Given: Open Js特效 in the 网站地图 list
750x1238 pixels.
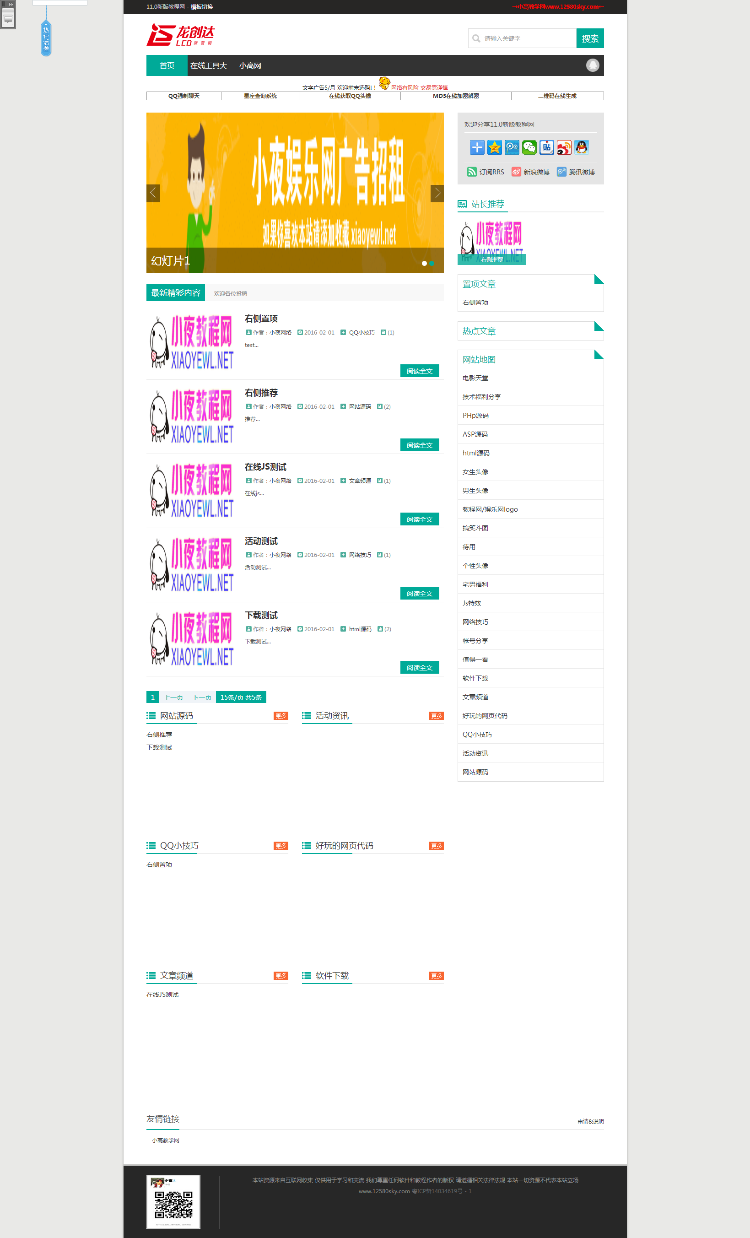Looking at the screenshot, I should (x=472, y=603).
